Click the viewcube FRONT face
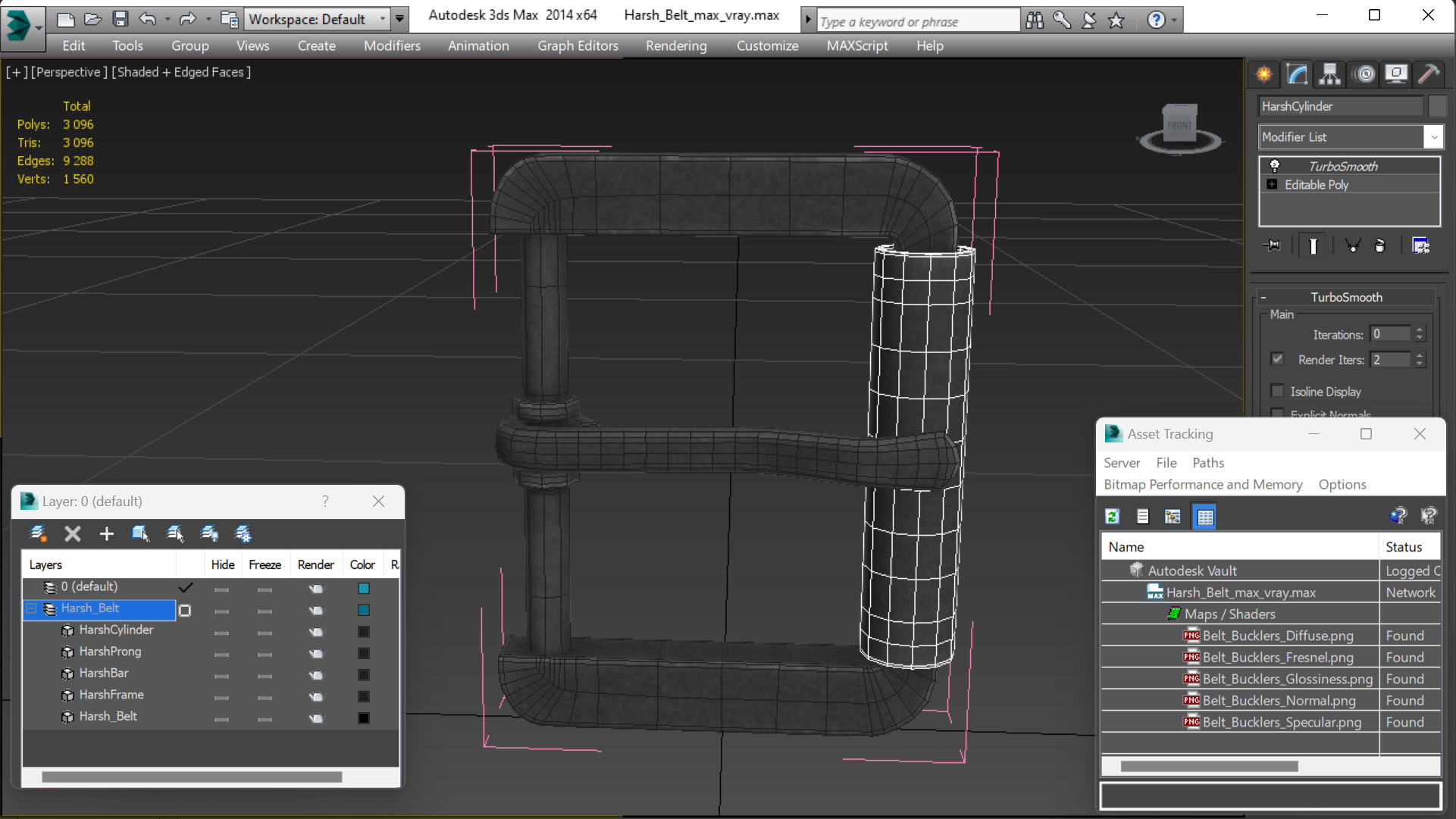Screen dimensions: 1456x819 point(1179,125)
